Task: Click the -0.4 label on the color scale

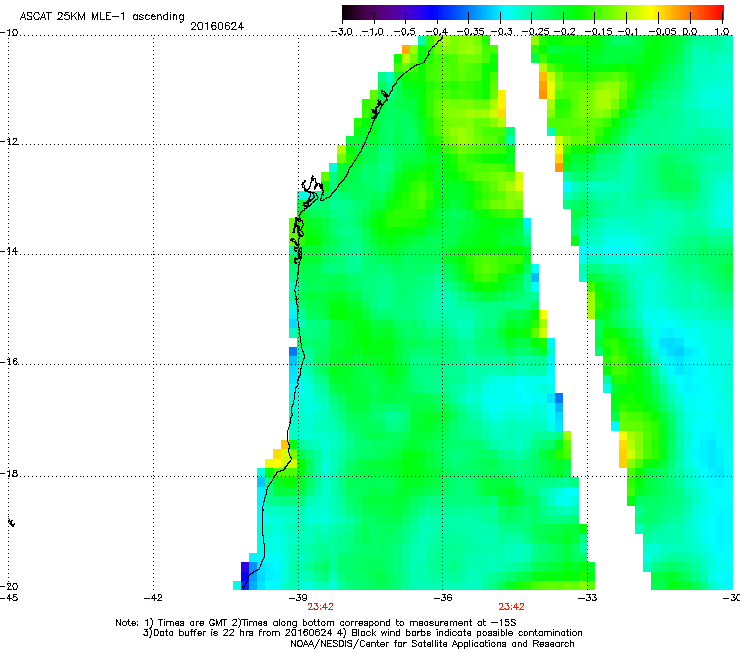Action: point(437,32)
